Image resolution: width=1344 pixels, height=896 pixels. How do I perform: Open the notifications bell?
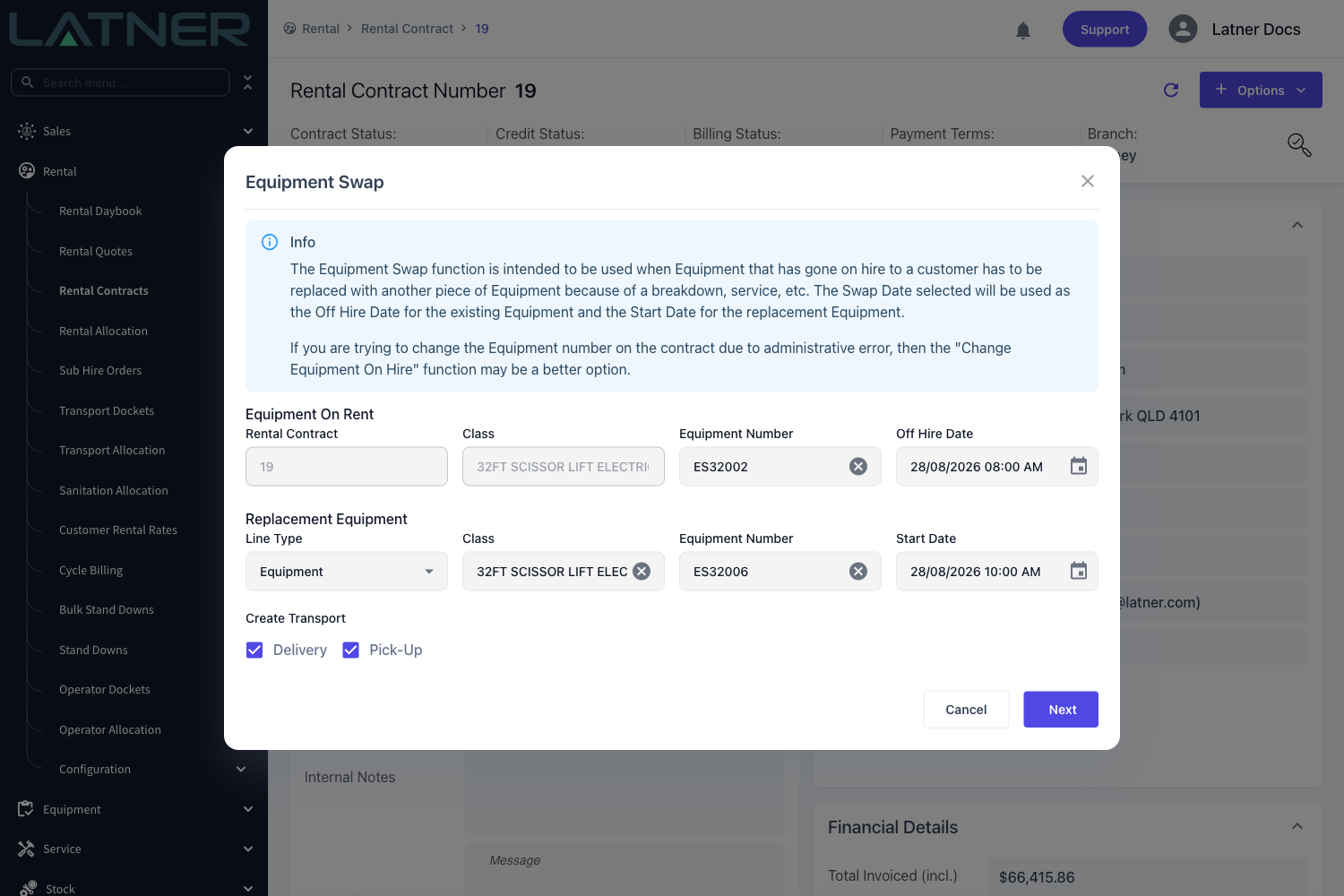[x=1023, y=30]
